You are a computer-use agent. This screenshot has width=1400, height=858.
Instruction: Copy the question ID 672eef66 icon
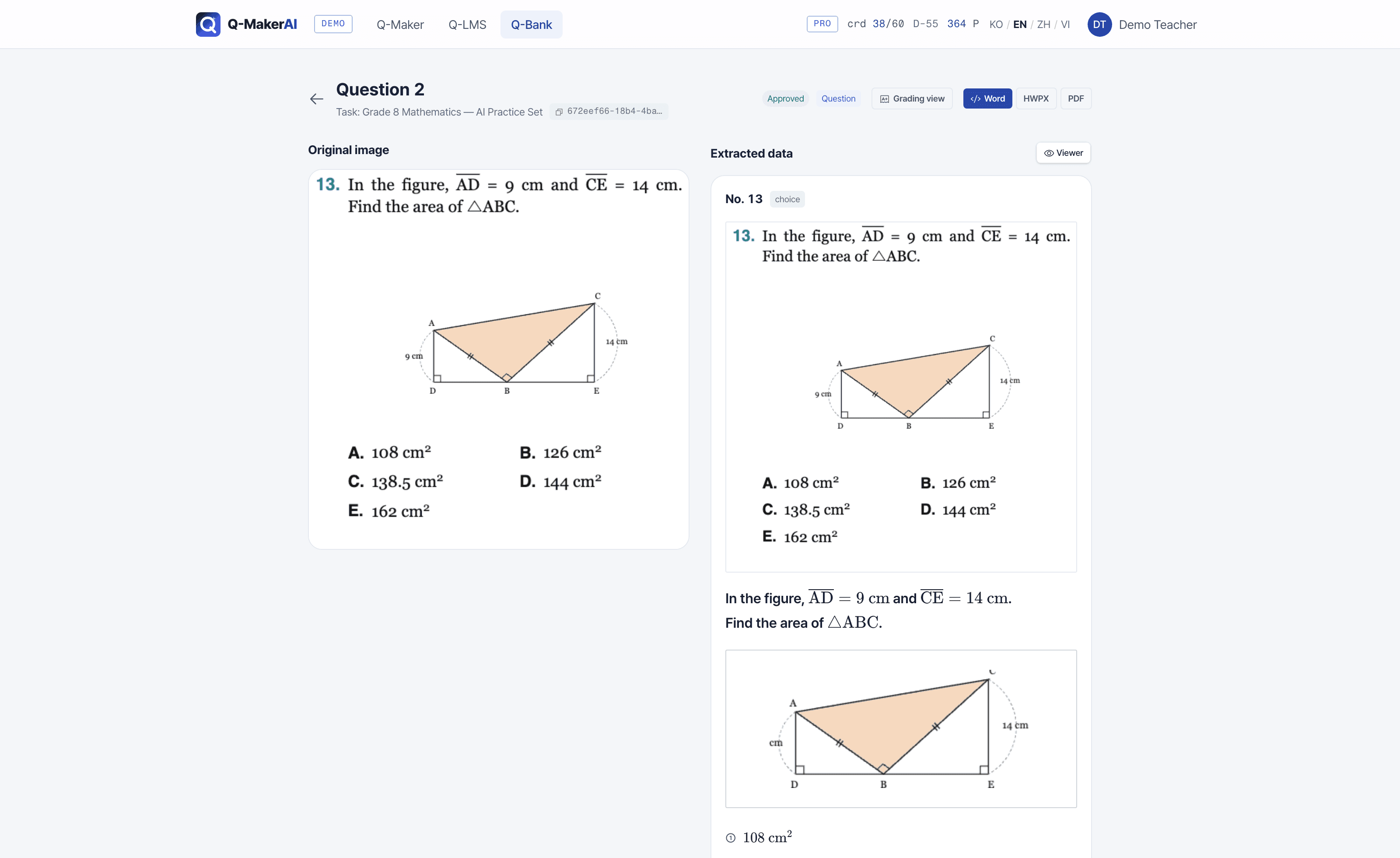tap(559, 112)
